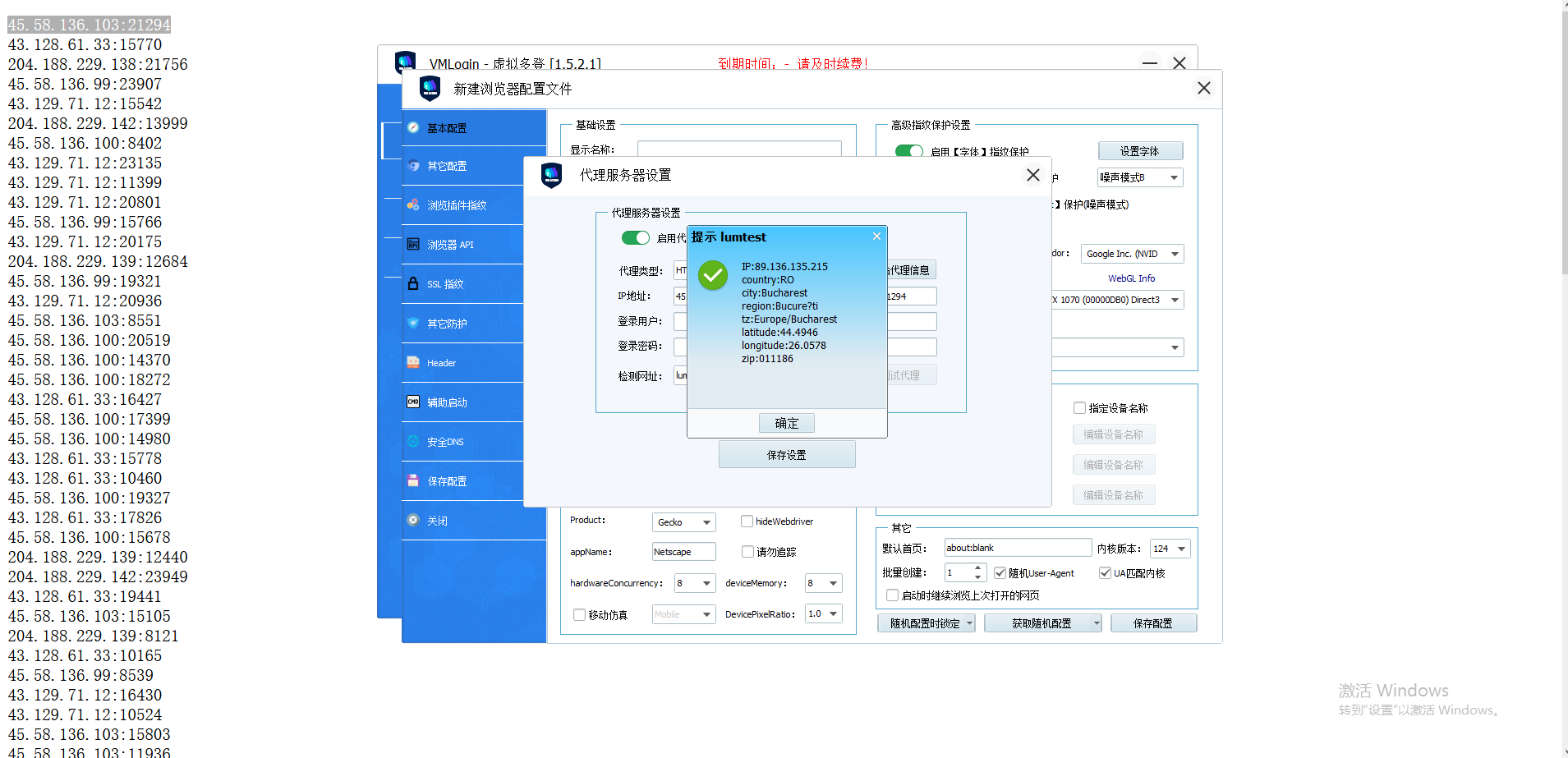Click the 辅助启动 CMD icon
Screen dimensions: 1568x758
point(413,402)
